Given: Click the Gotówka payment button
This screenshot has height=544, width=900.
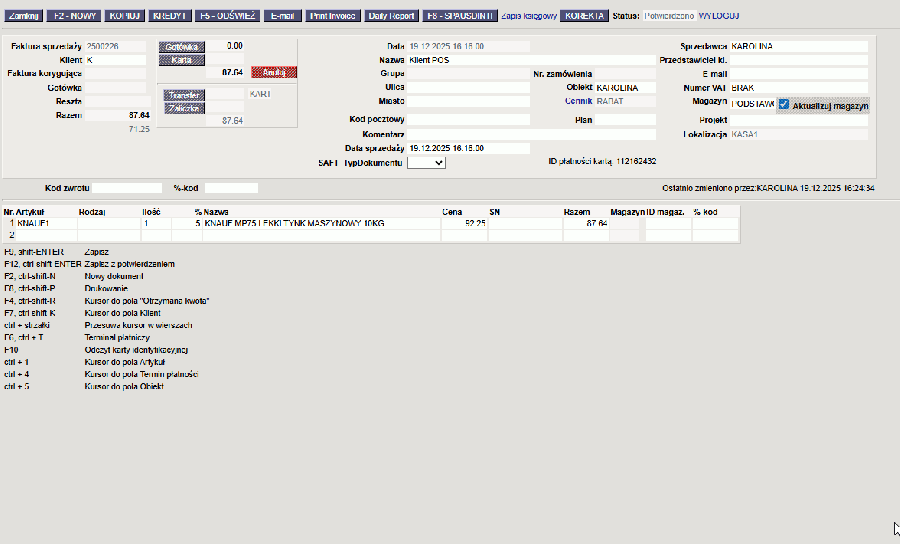Looking at the screenshot, I should [x=181, y=47].
